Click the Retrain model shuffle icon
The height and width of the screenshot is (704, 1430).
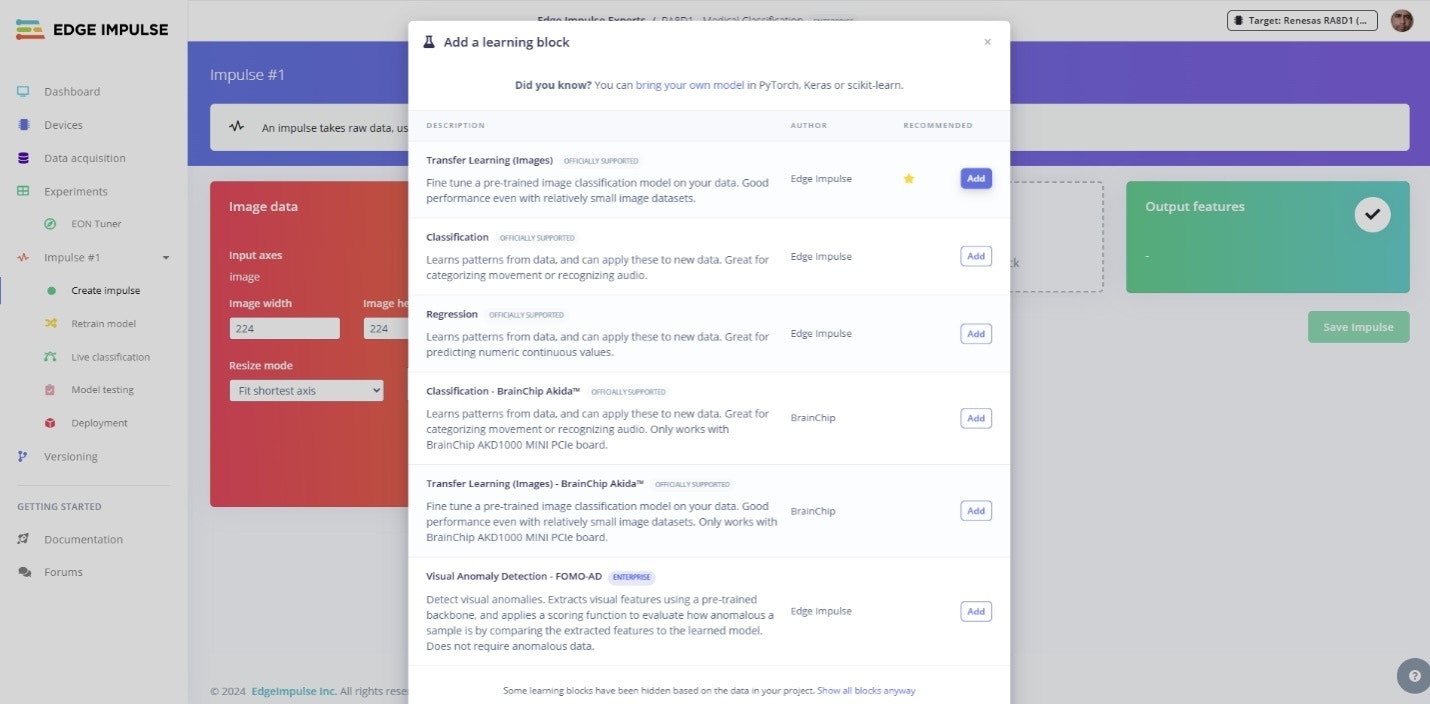click(x=51, y=324)
